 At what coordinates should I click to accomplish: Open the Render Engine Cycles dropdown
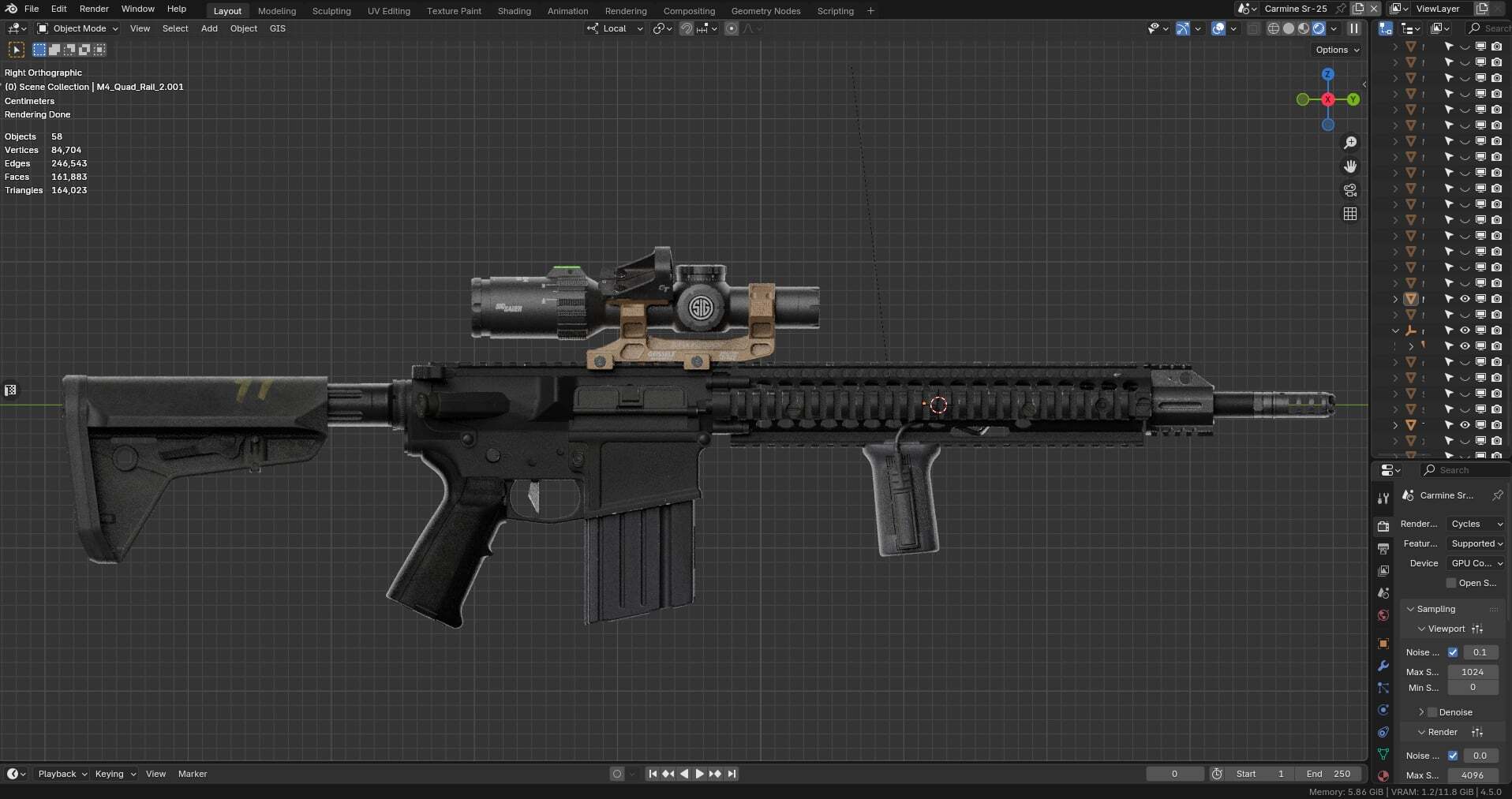pos(1476,524)
